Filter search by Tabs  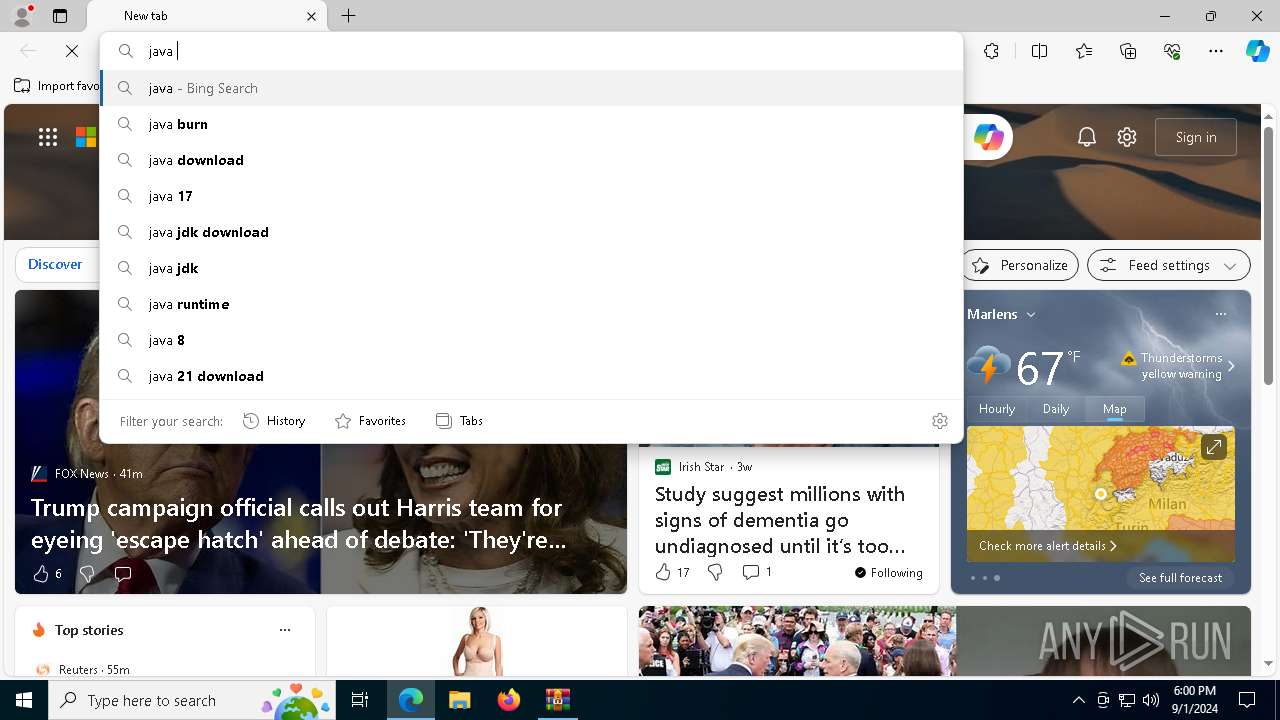pyautogui.click(x=459, y=421)
